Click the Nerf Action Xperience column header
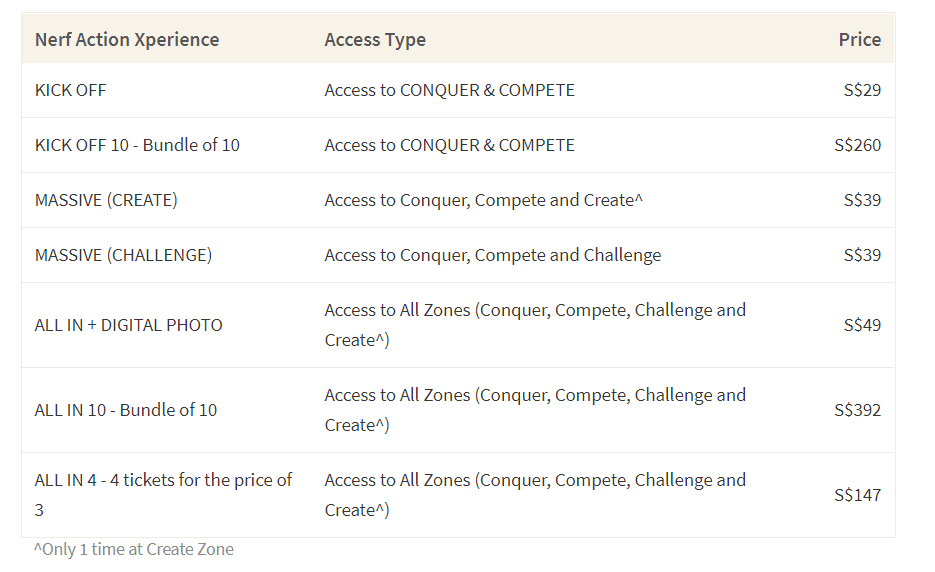The width and height of the screenshot is (935, 572). (x=127, y=39)
